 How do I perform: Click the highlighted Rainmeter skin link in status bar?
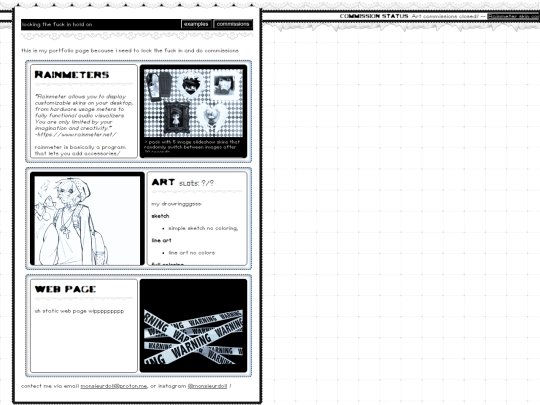click(x=513, y=16)
